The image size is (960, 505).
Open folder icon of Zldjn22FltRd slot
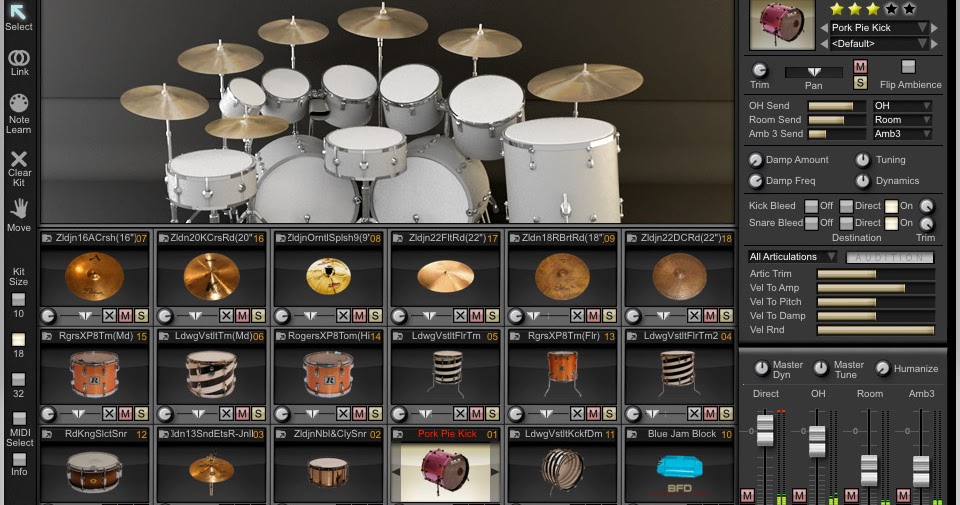click(398, 238)
